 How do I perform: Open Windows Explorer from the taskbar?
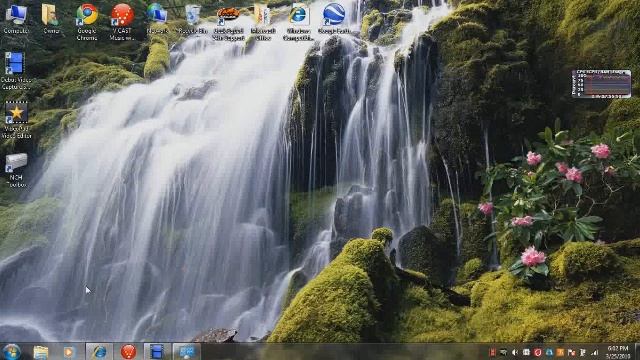click(x=40, y=352)
